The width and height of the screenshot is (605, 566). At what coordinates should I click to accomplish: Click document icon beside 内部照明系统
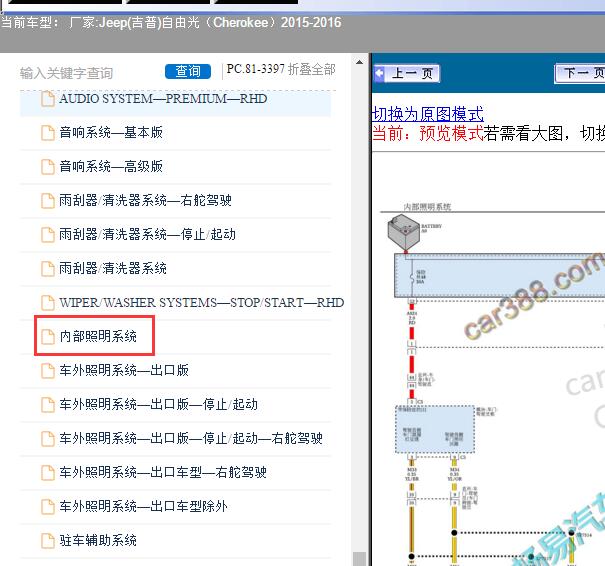[x=48, y=336]
